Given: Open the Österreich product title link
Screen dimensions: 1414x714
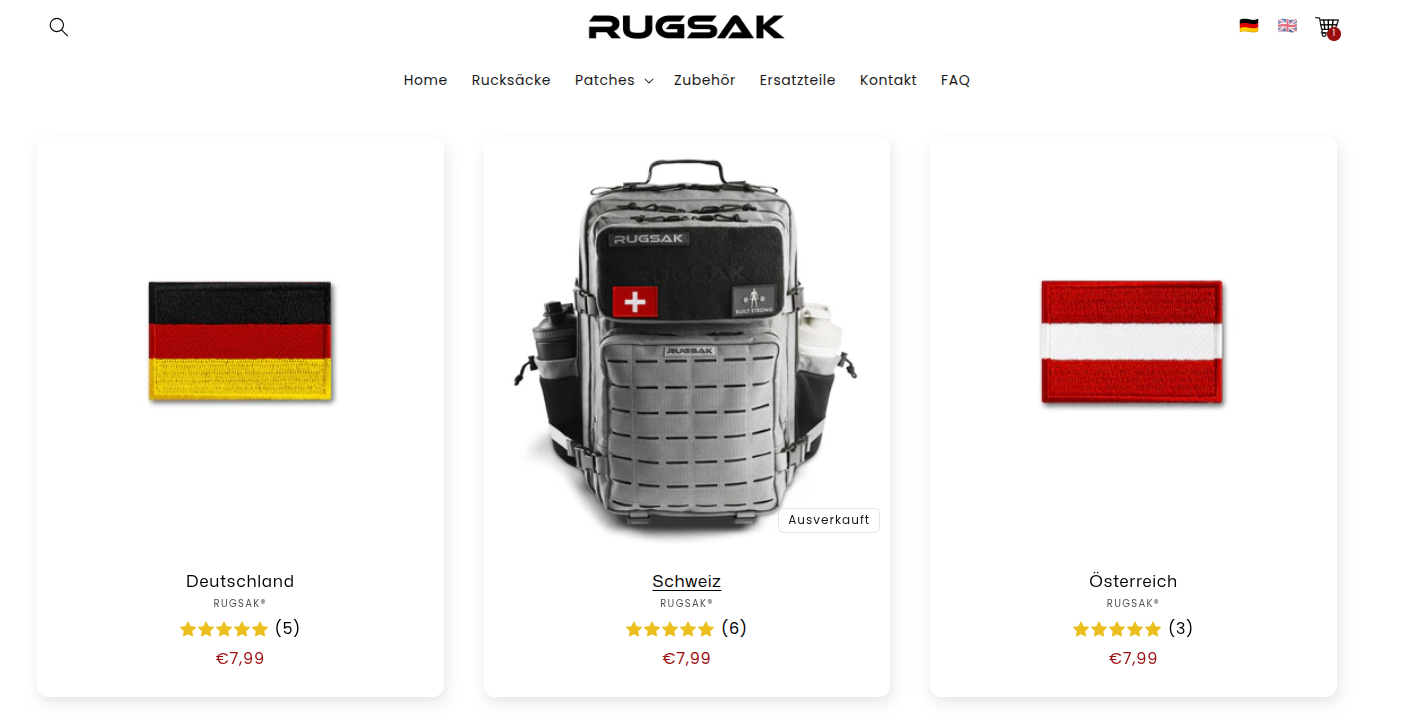Looking at the screenshot, I should coord(1133,581).
